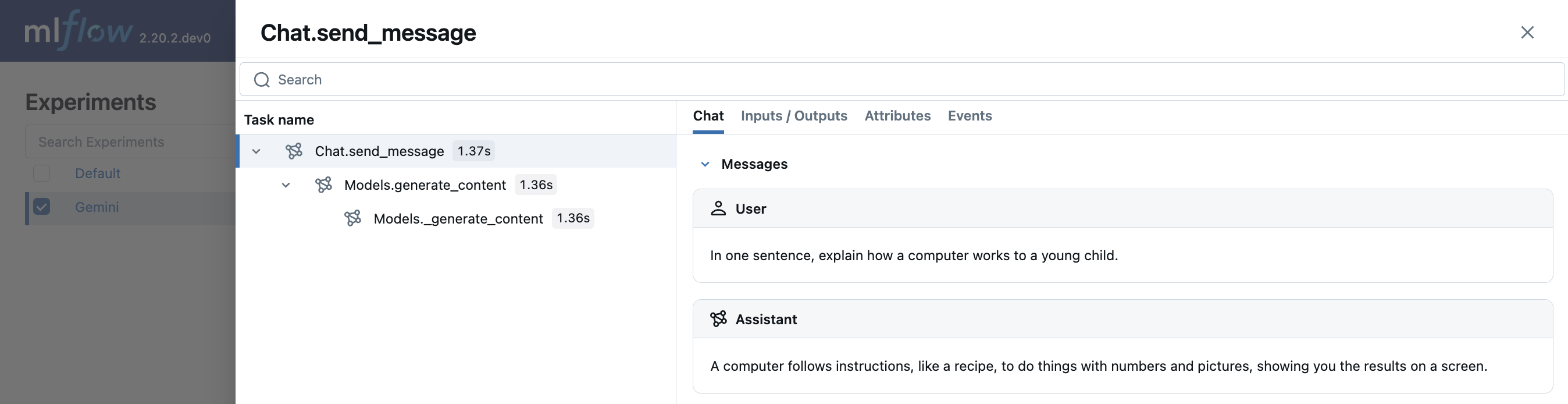
Task: Collapse the Messages section
Action: (x=705, y=164)
